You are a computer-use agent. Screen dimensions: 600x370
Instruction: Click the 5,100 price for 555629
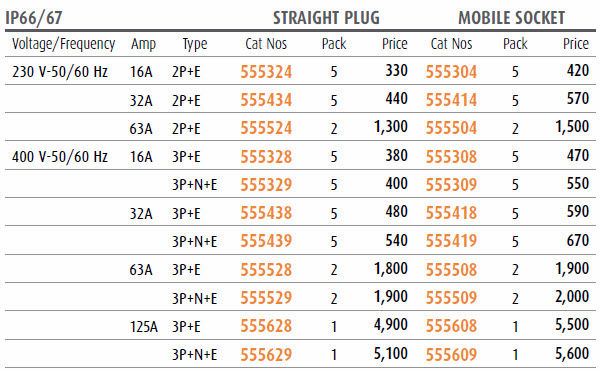pyautogui.click(x=391, y=354)
